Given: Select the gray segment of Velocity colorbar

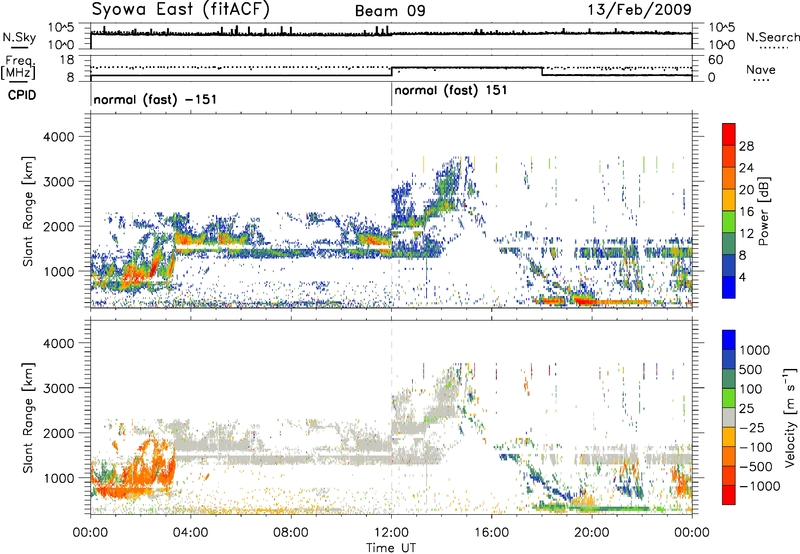Looking at the screenshot, I should 729,418.
